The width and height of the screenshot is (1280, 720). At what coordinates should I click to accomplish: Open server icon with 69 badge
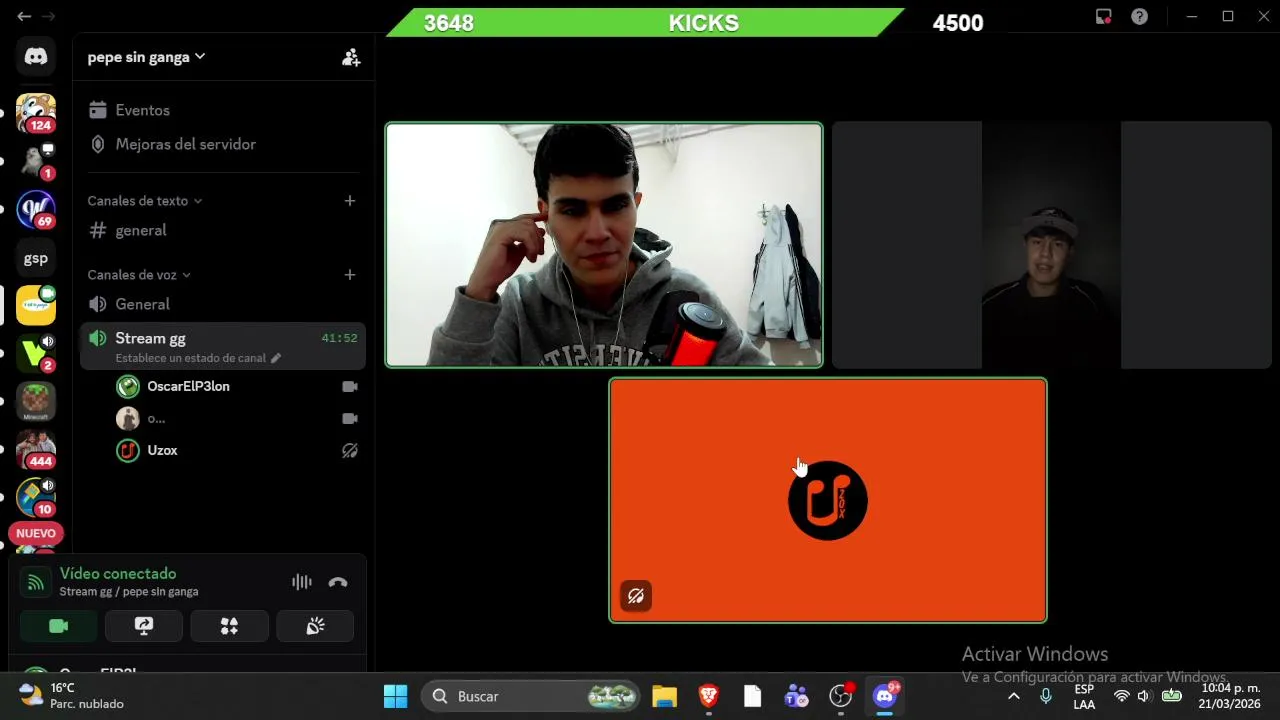36,209
